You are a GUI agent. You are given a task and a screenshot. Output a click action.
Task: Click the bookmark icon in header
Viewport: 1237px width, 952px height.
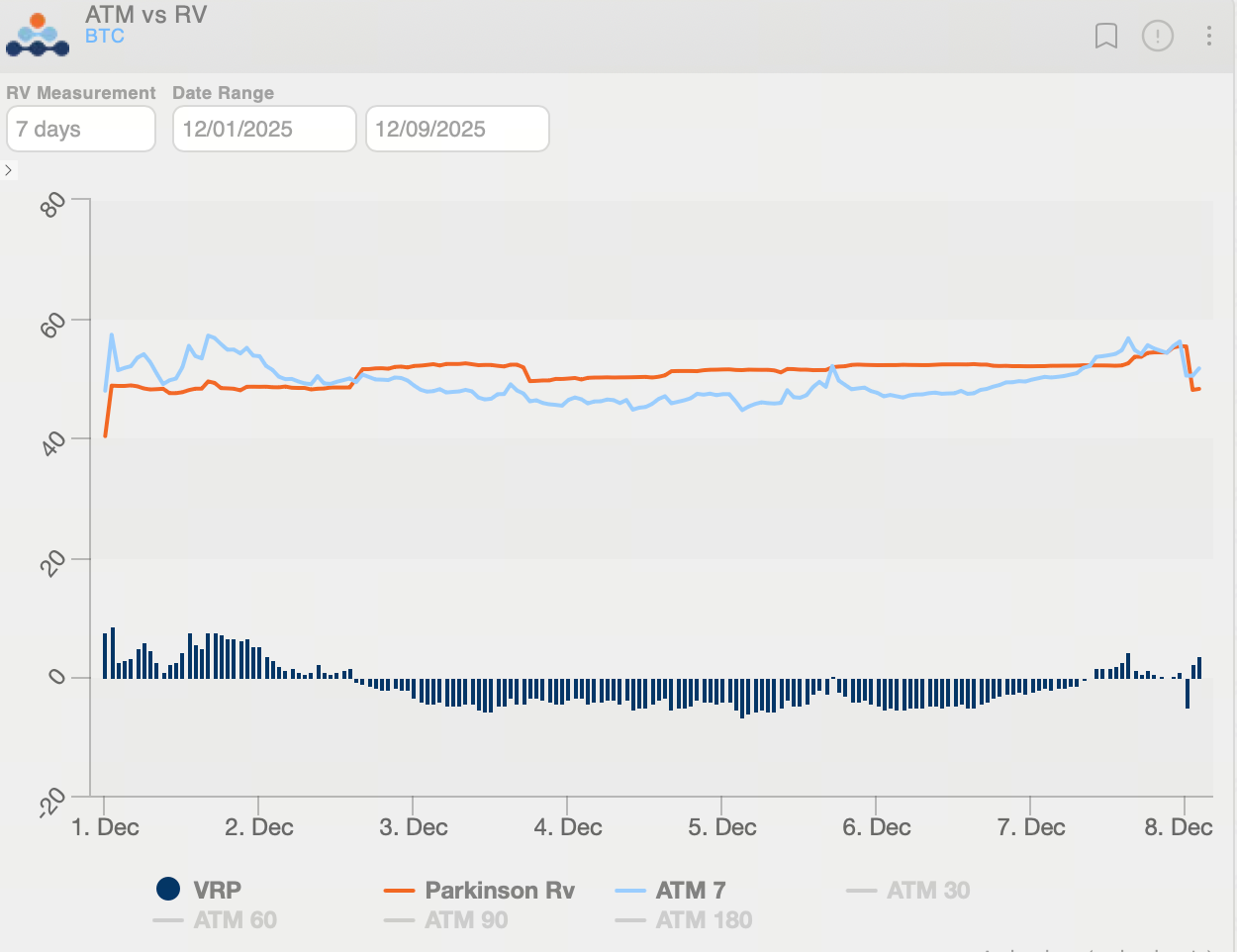click(x=1106, y=37)
